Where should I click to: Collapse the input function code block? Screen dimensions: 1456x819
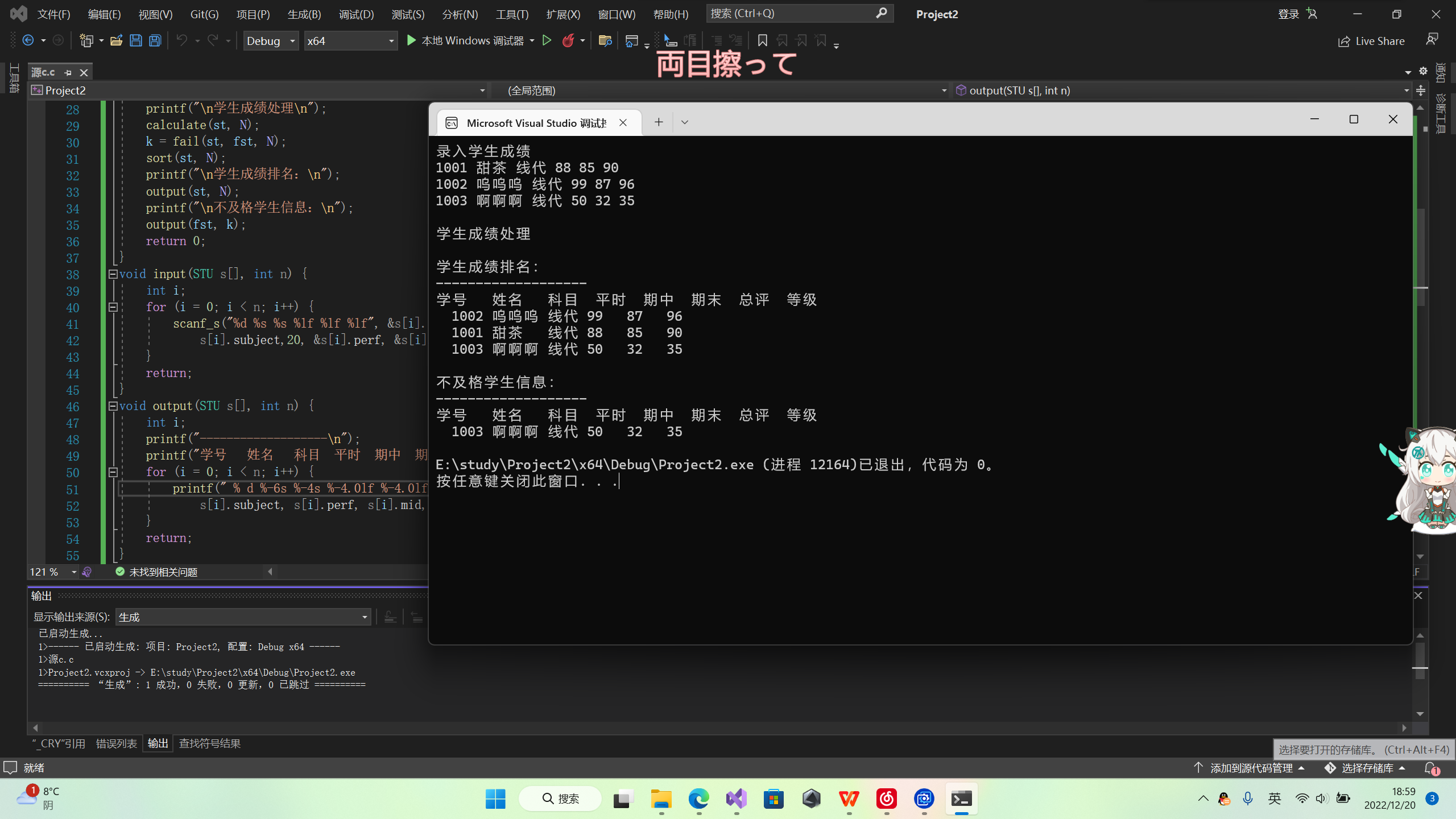click(113, 274)
